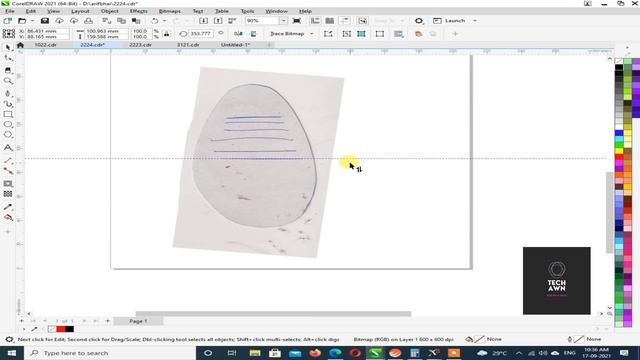Open Firefox from taskbar
Viewport: 640px width, 360px height.
point(315,353)
